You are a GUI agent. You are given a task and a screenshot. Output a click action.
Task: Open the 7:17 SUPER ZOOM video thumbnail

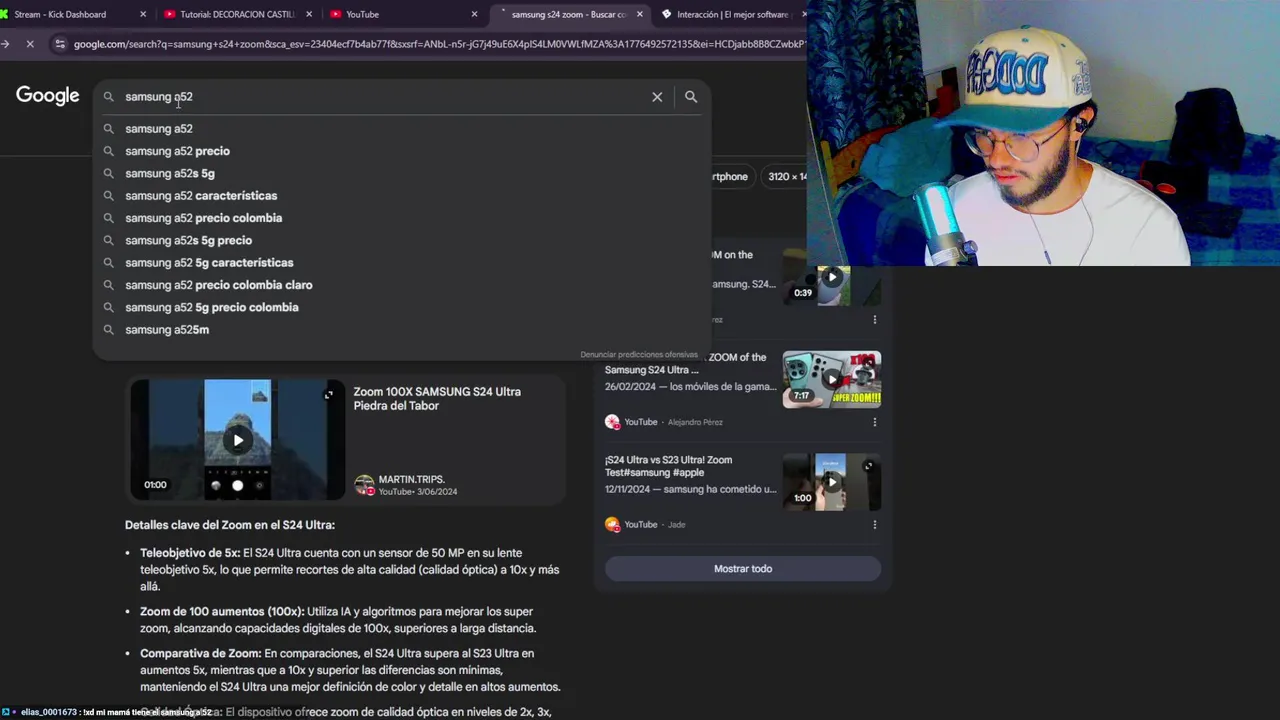pyautogui.click(x=831, y=379)
